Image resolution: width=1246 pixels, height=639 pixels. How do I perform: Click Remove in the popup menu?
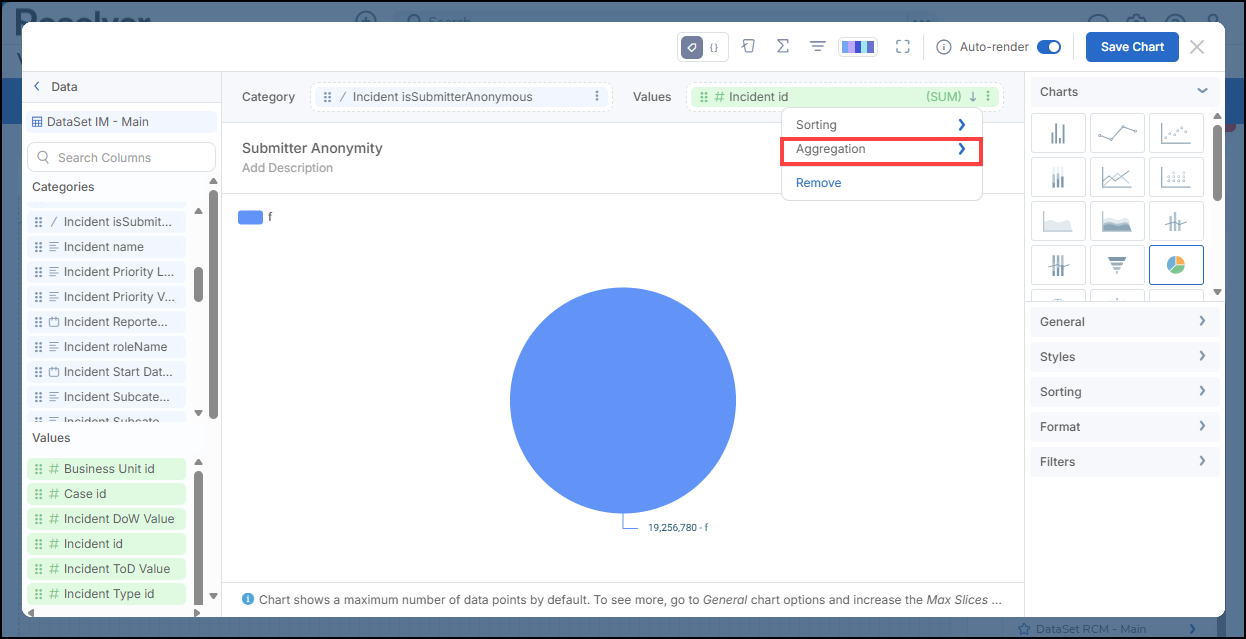point(818,183)
